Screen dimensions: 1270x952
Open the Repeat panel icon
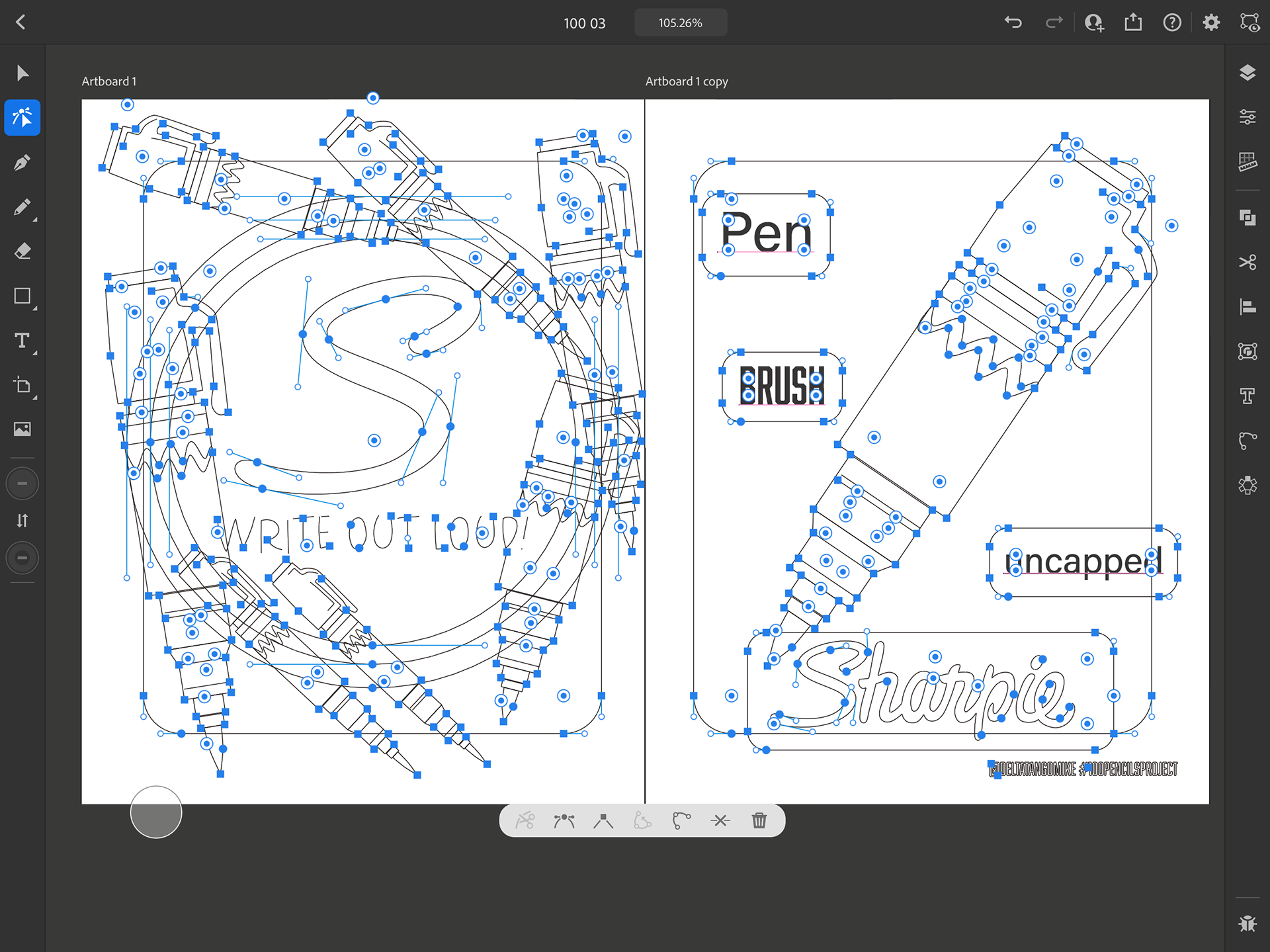(x=1248, y=485)
